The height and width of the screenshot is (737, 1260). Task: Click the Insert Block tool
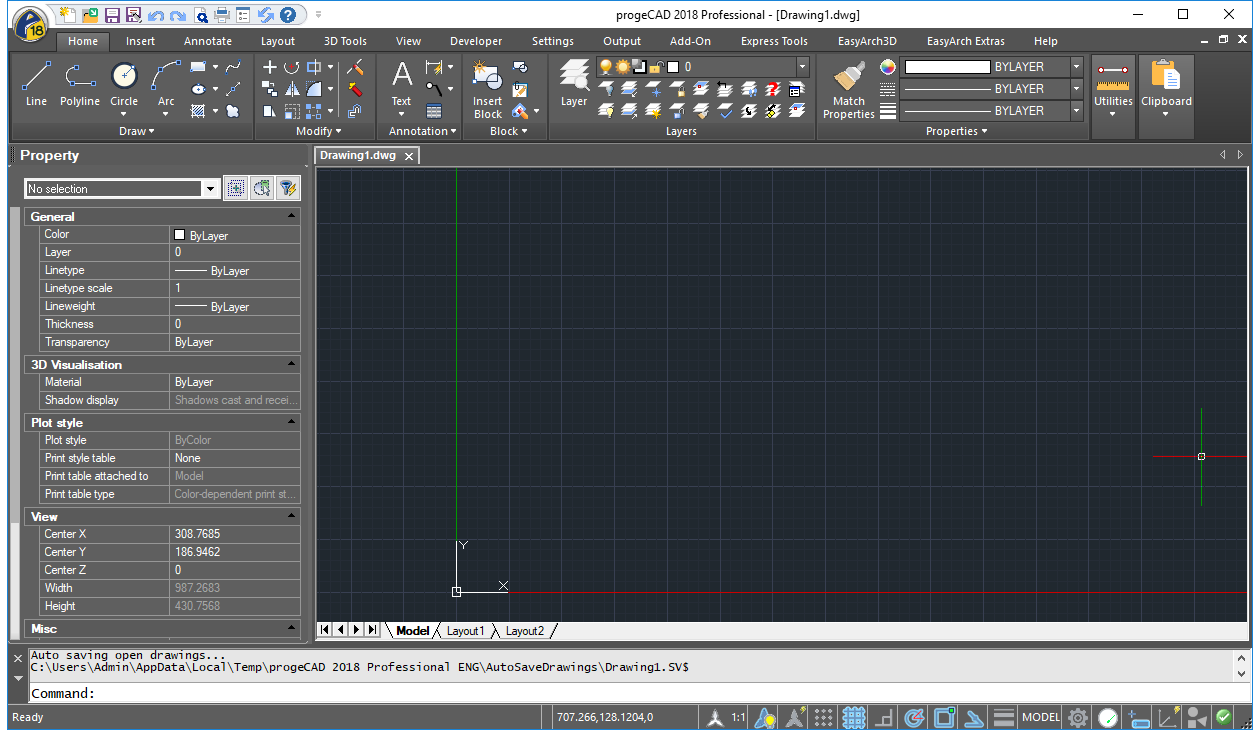(488, 89)
